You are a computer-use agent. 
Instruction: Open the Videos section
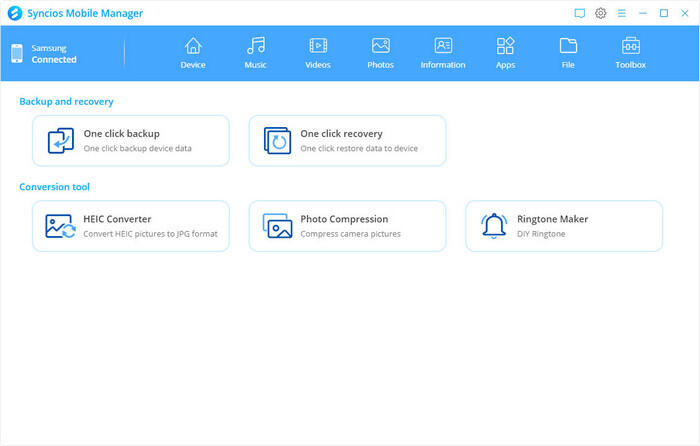tap(318, 52)
